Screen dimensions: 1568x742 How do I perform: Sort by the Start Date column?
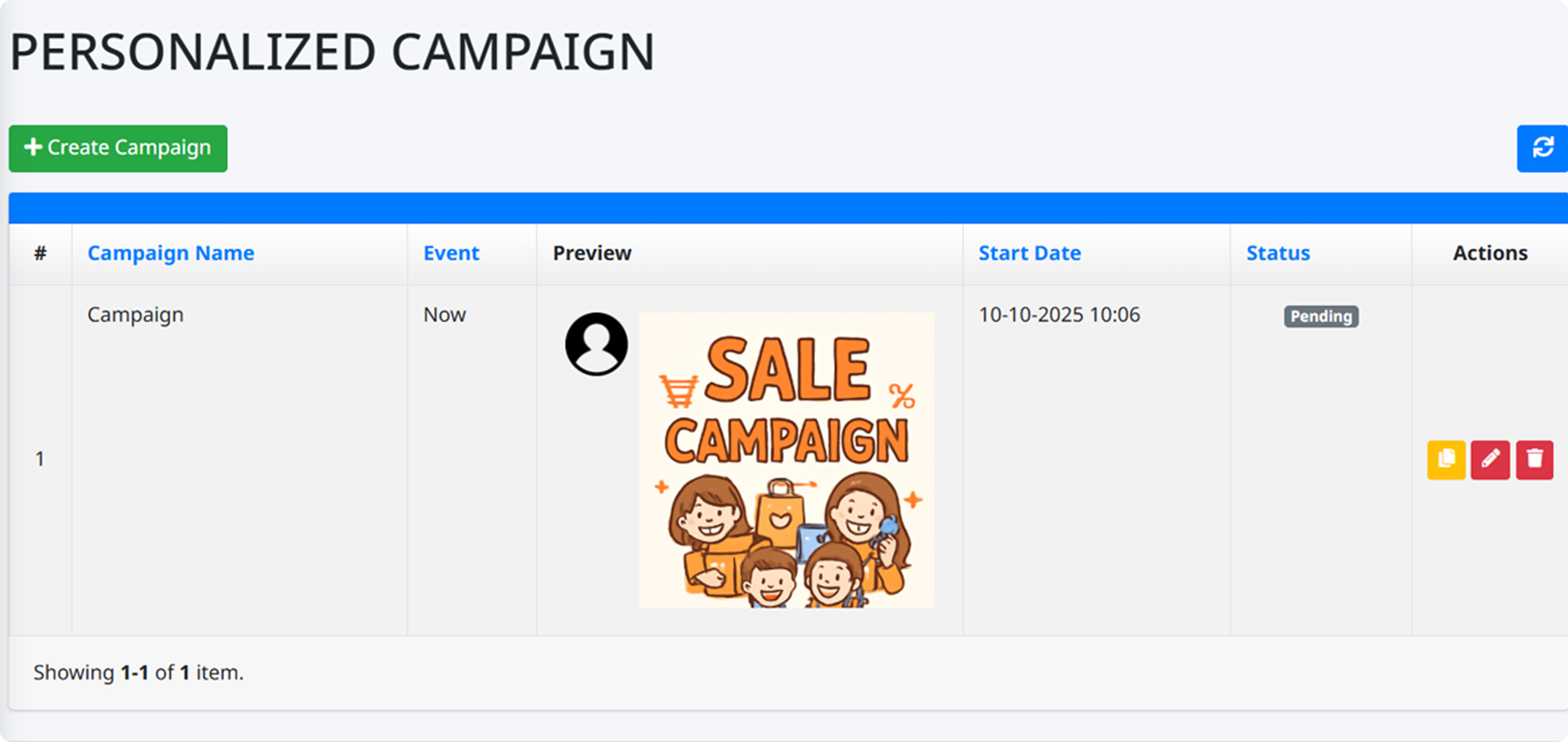point(1030,253)
